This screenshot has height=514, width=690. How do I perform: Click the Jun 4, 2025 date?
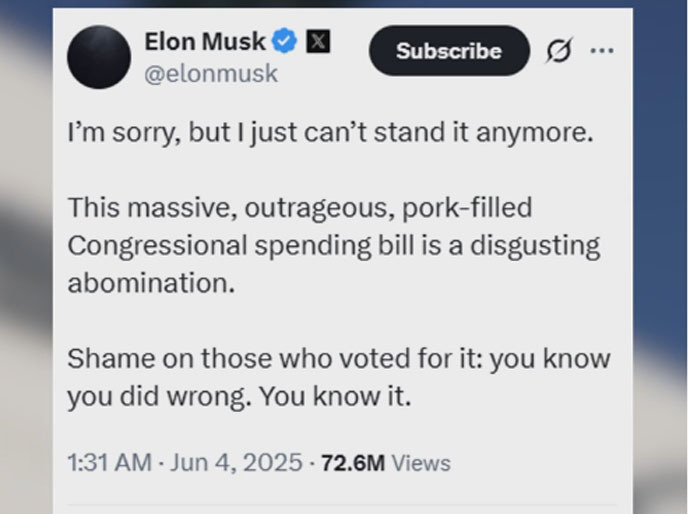(236, 463)
